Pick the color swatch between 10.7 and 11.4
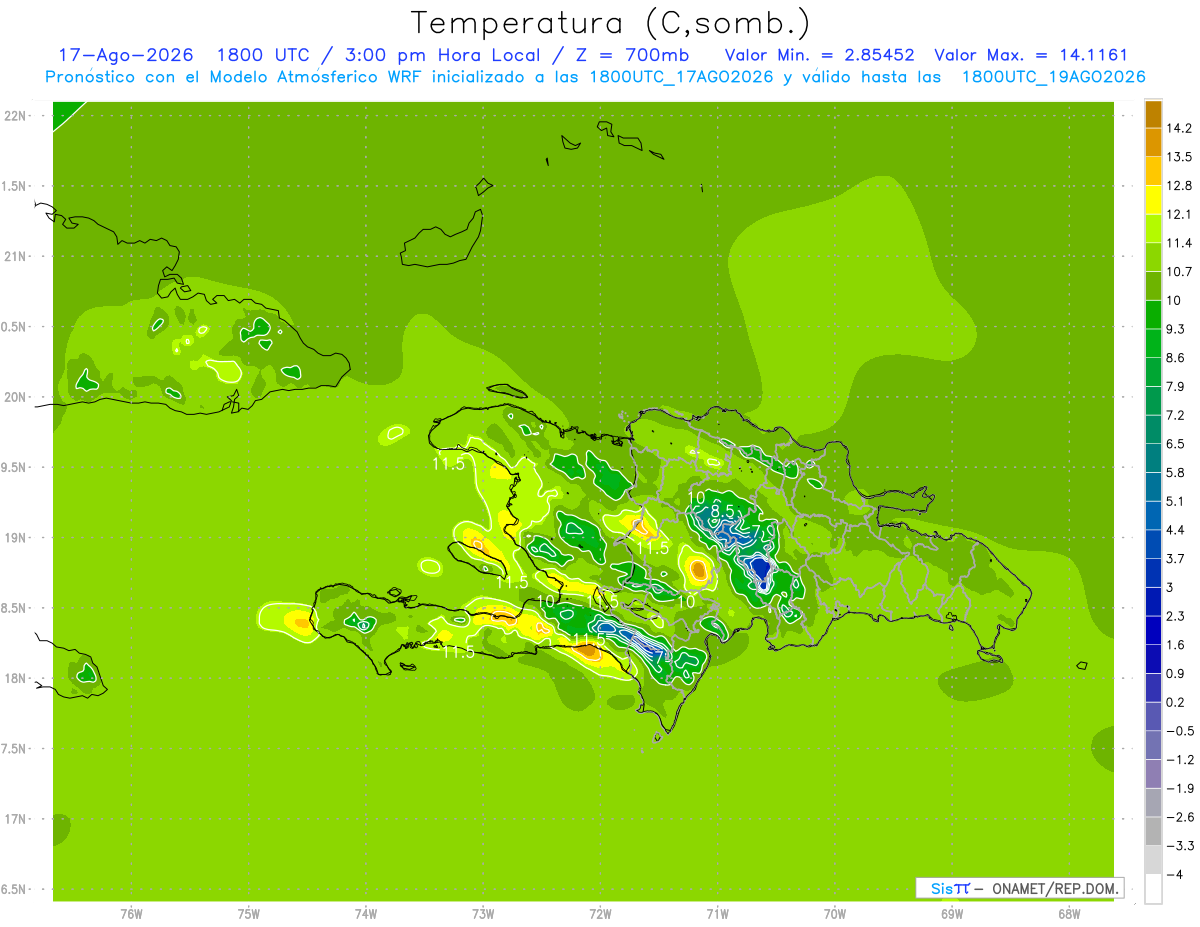This screenshot has height=927, width=1200. [x=1153, y=258]
